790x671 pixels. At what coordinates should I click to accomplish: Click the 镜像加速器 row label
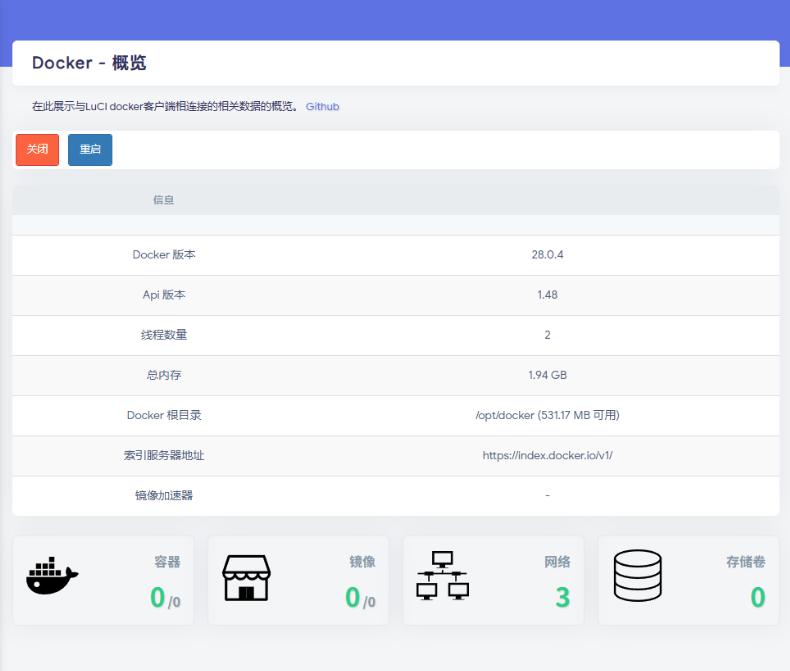(x=164, y=495)
